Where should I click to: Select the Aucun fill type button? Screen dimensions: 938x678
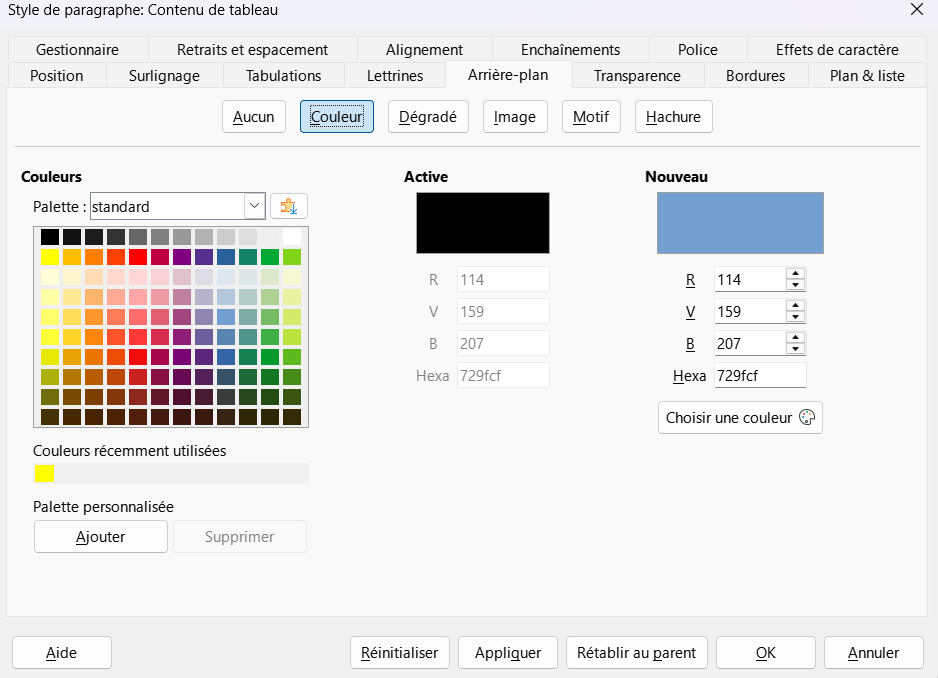click(254, 117)
